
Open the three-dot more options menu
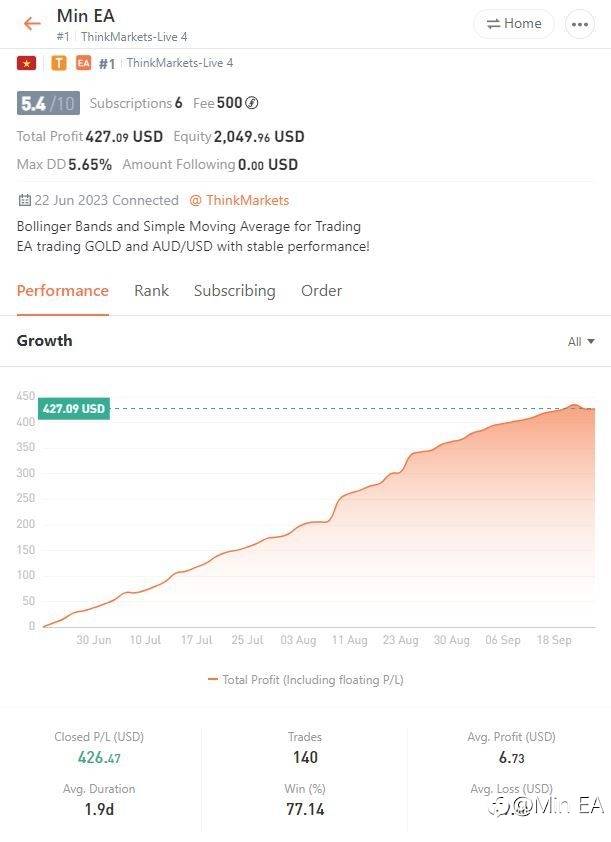click(580, 24)
